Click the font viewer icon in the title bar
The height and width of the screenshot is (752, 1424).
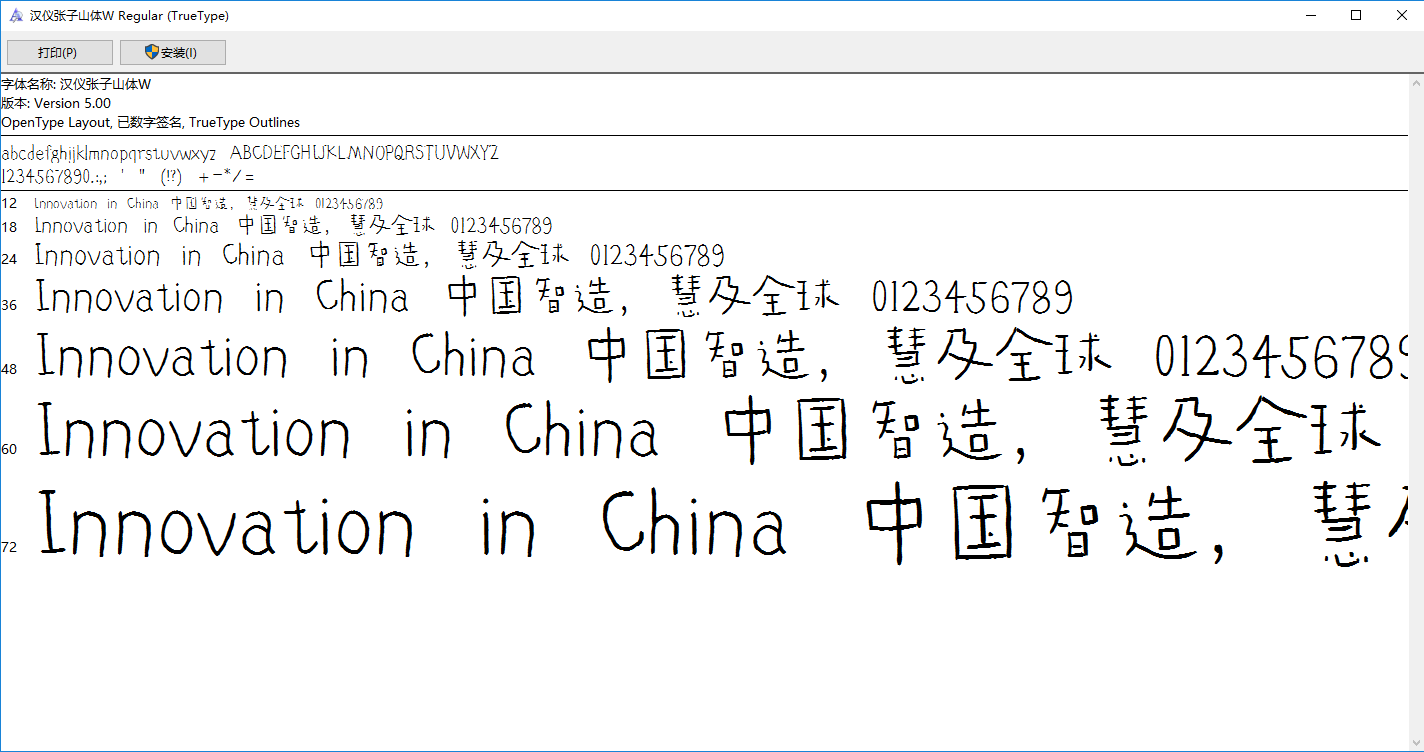click(x=14, y=15)
